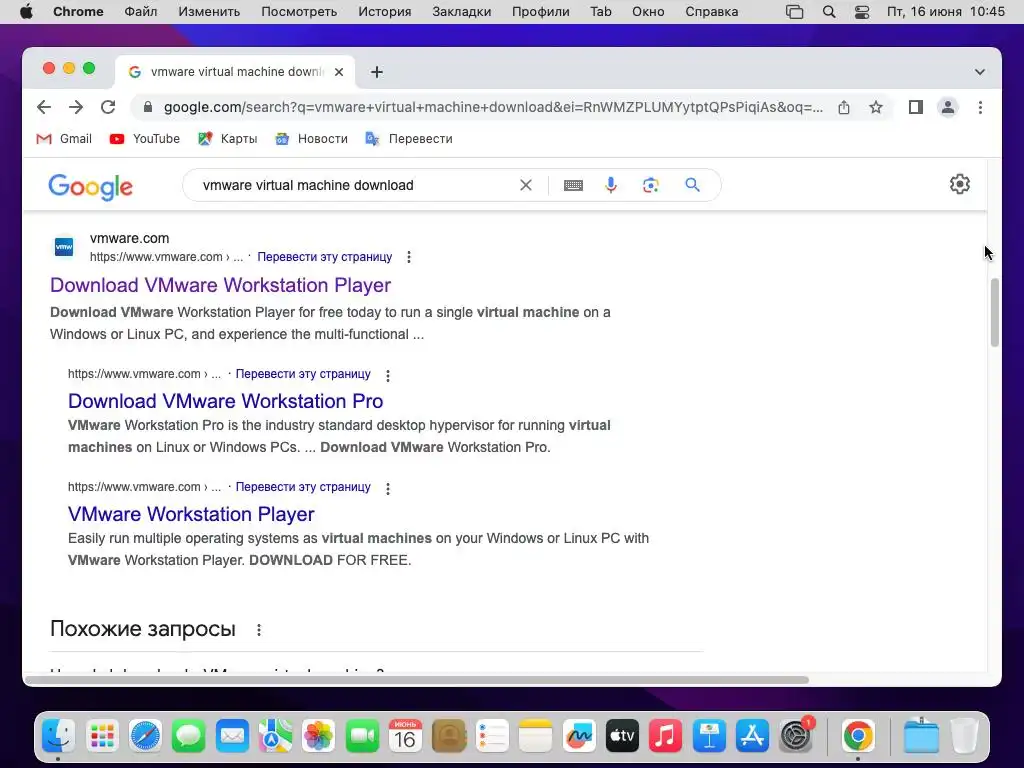The width and height of the screenshot is (1024, 768).
Task: Open Перевести bookmark
Action: pyautogui.click(x=409, y=138)
